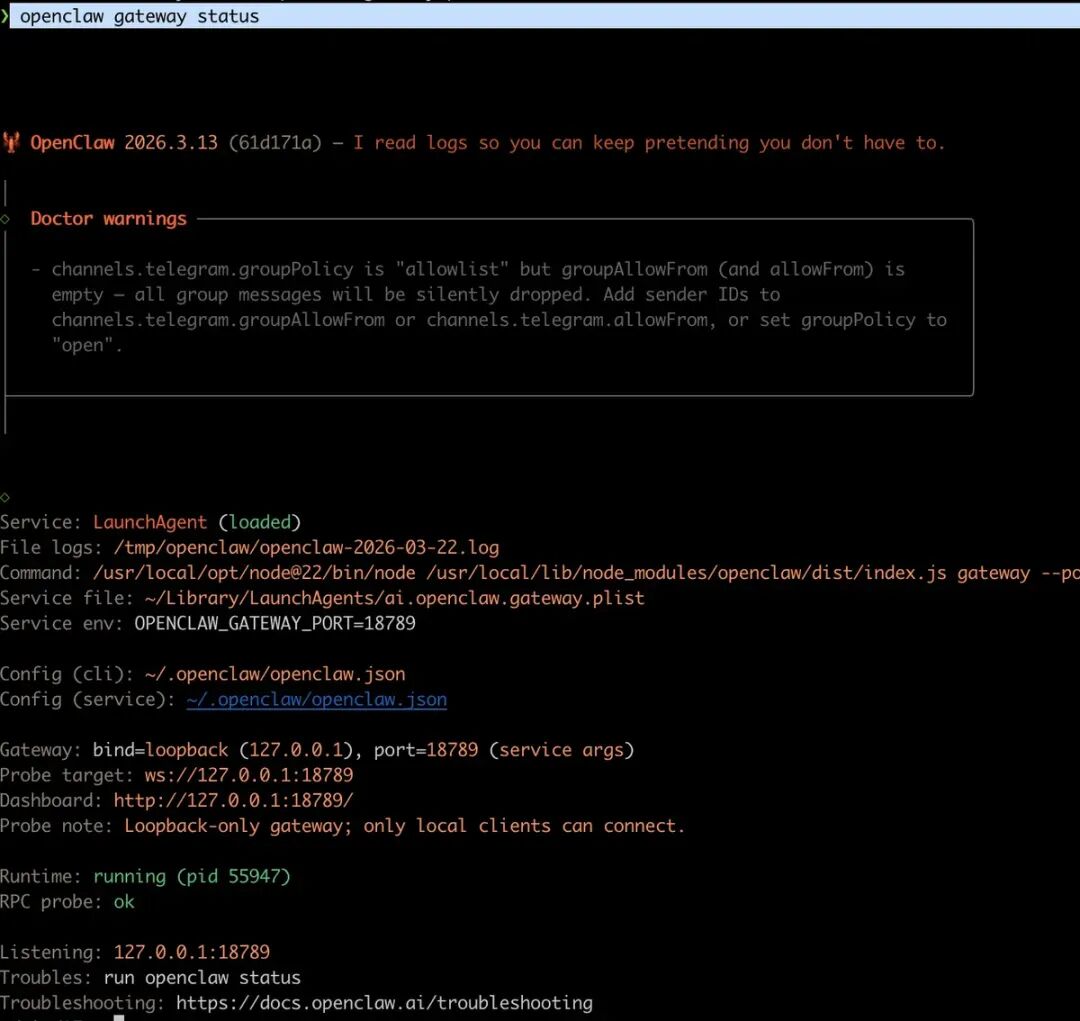Viewport: 1080px width, 1021px height.
Task: Click version text 'OpenClaw 2026.3.13'
Action: [x=124, y=143]
